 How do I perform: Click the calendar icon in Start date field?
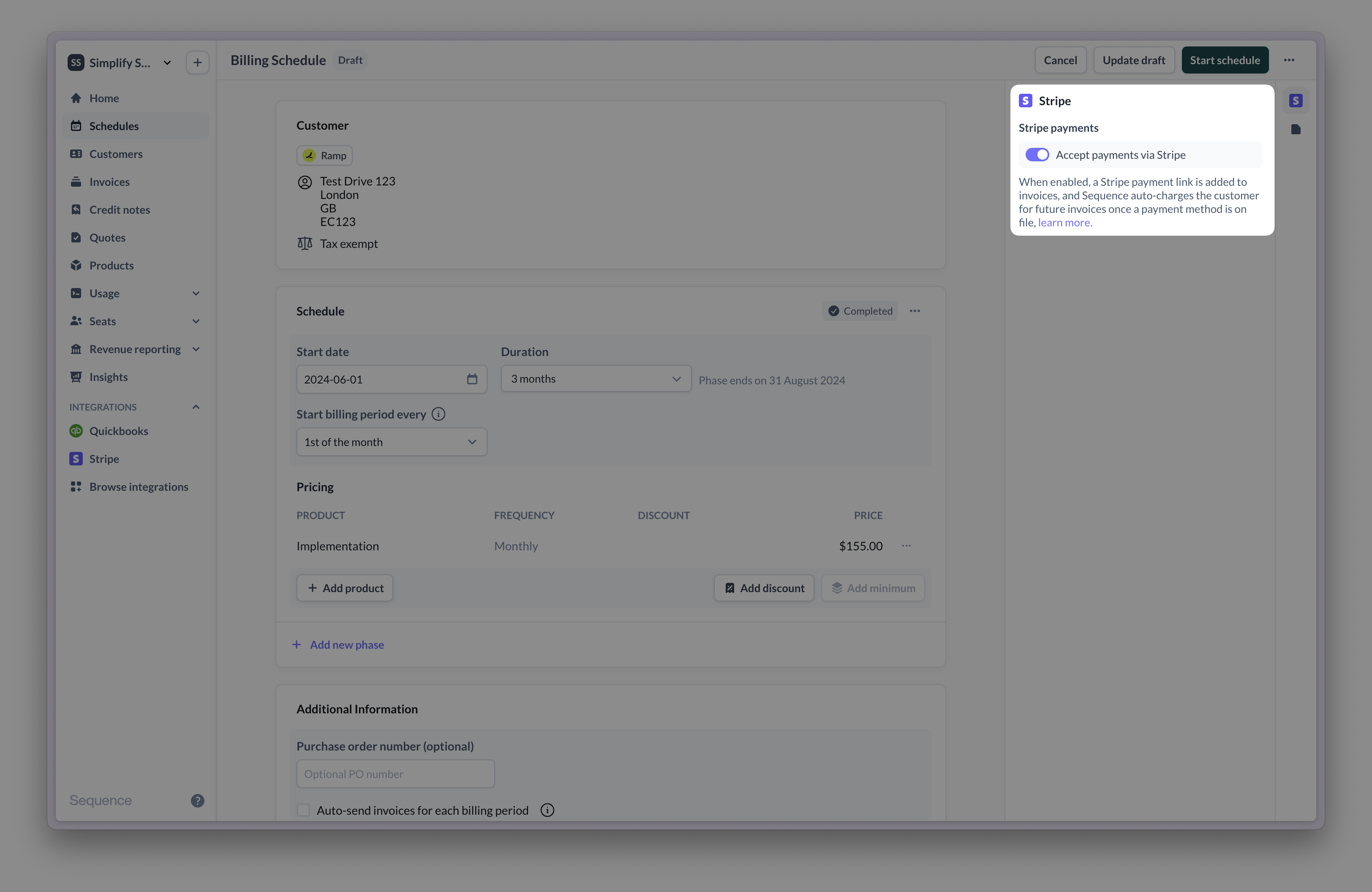472,379
